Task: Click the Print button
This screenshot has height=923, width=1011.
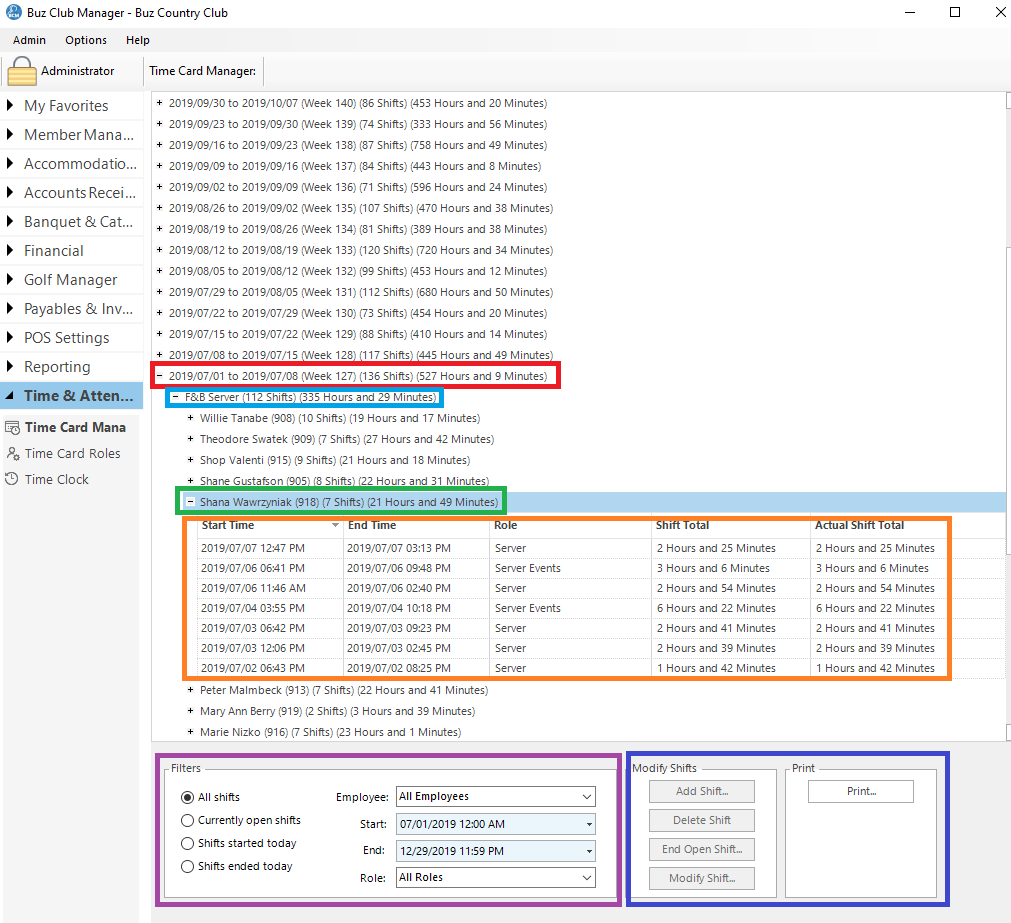Action: click(x=860, y=791)
